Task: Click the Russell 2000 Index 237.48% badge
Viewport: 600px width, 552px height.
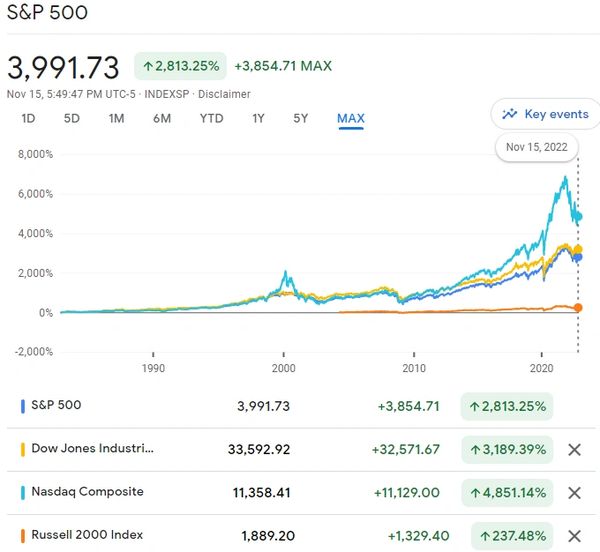Action: [x=506, y=535]
